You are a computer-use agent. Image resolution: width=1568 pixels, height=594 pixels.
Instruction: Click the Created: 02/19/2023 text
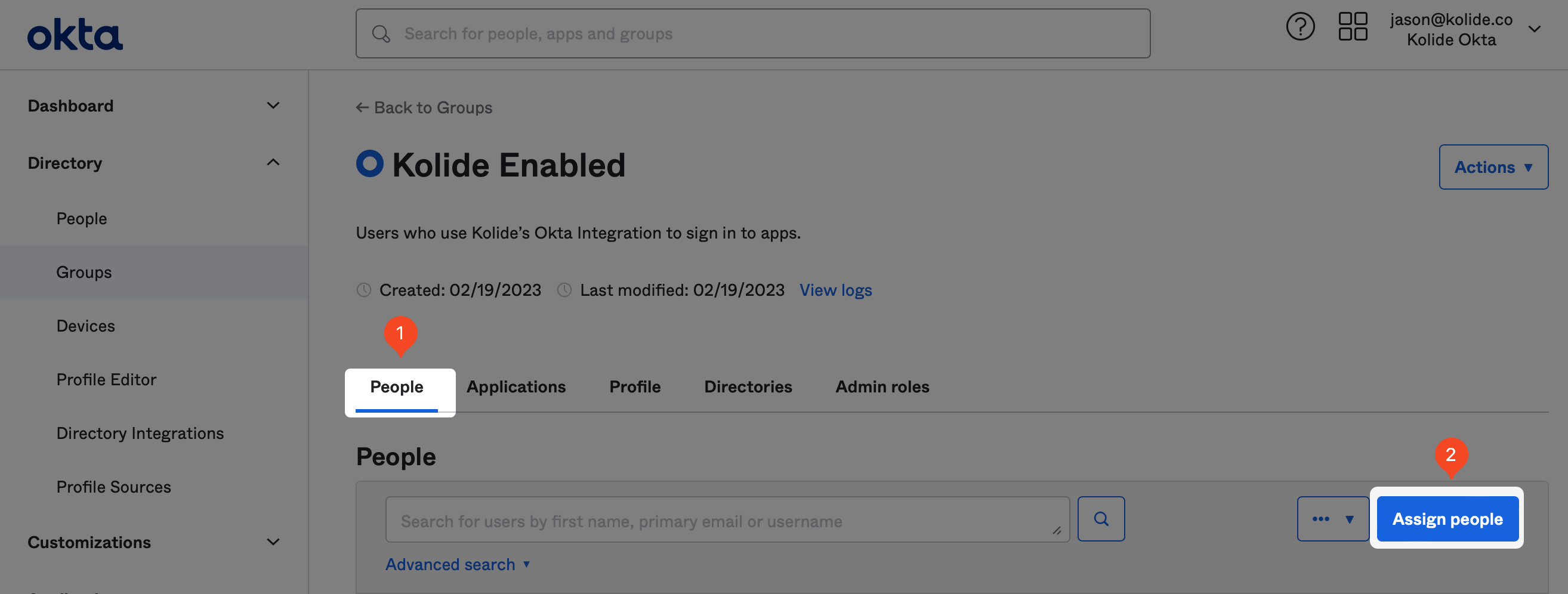(x=459, y=290)
